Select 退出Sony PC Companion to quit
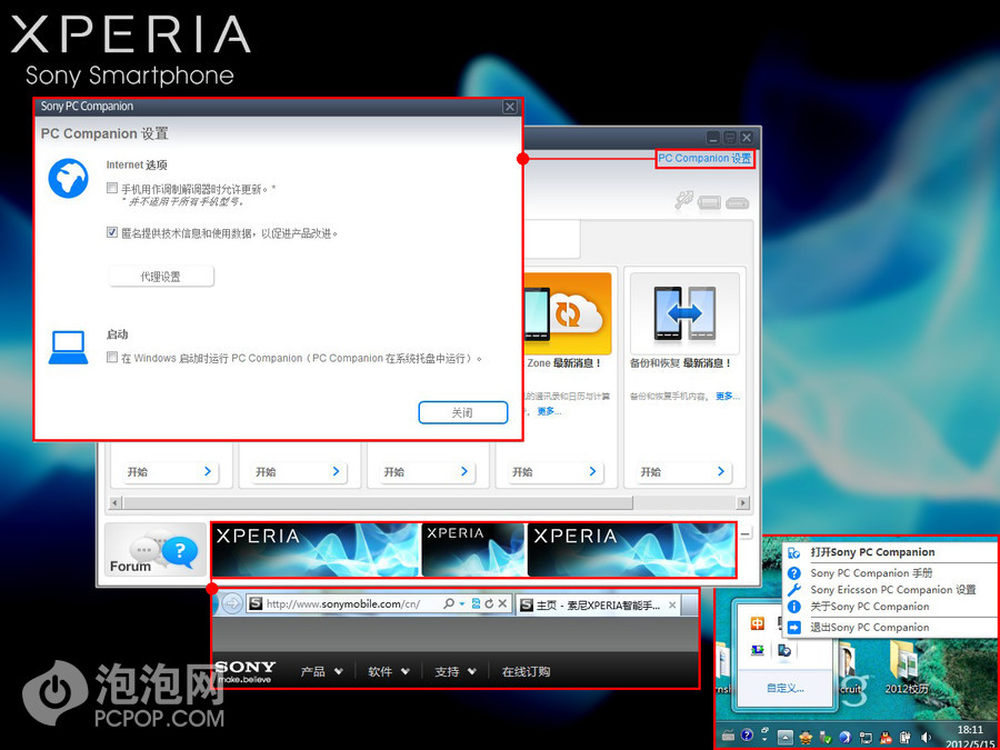Screen dimensions: 1000x750 point(890,628)
